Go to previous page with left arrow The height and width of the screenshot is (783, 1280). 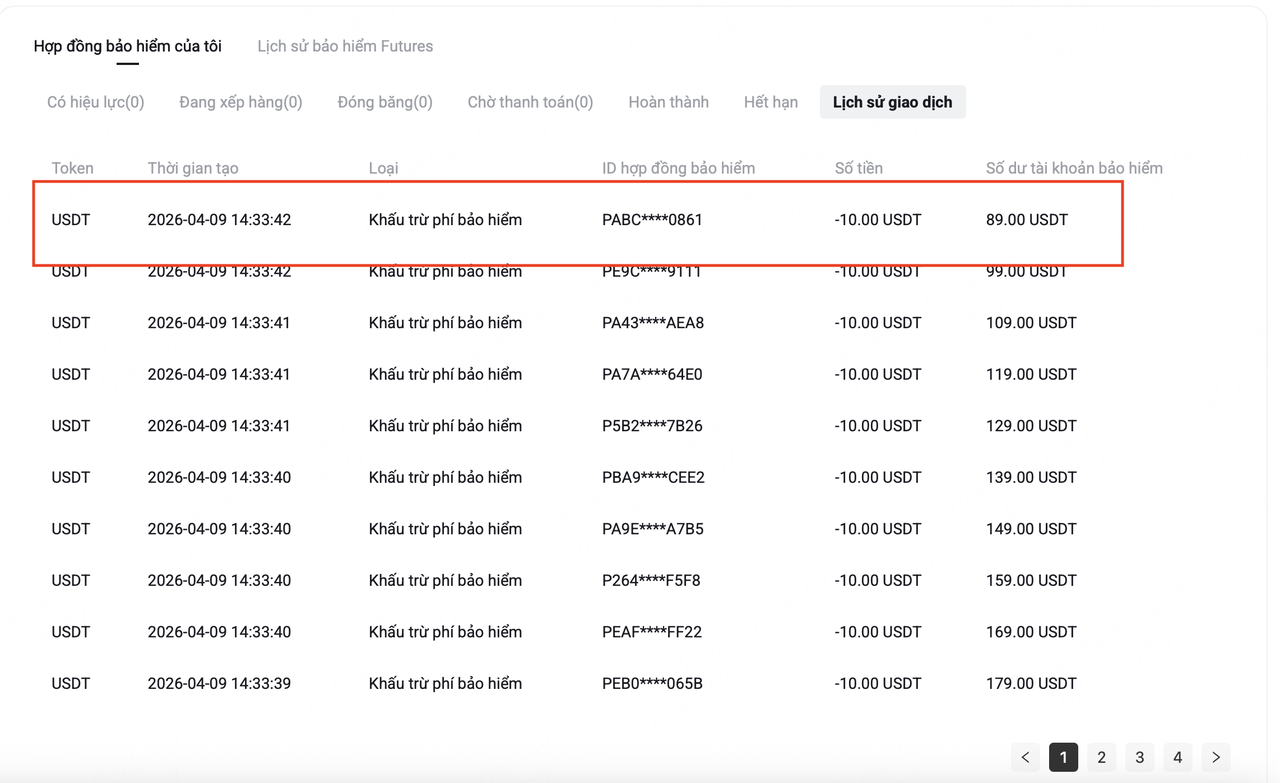pyautogui.click(x=1025, y=757)
